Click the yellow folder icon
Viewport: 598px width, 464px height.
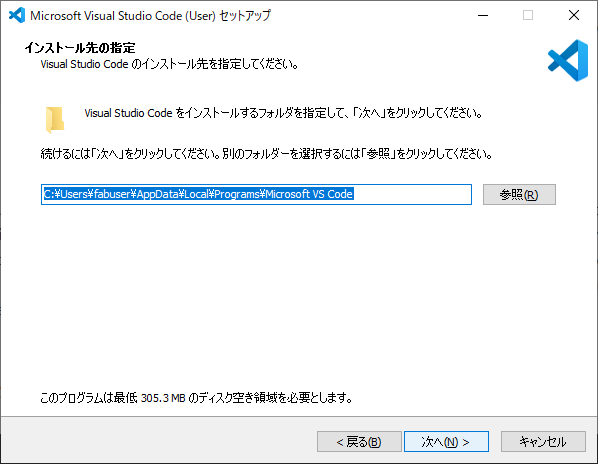point(55,120)
